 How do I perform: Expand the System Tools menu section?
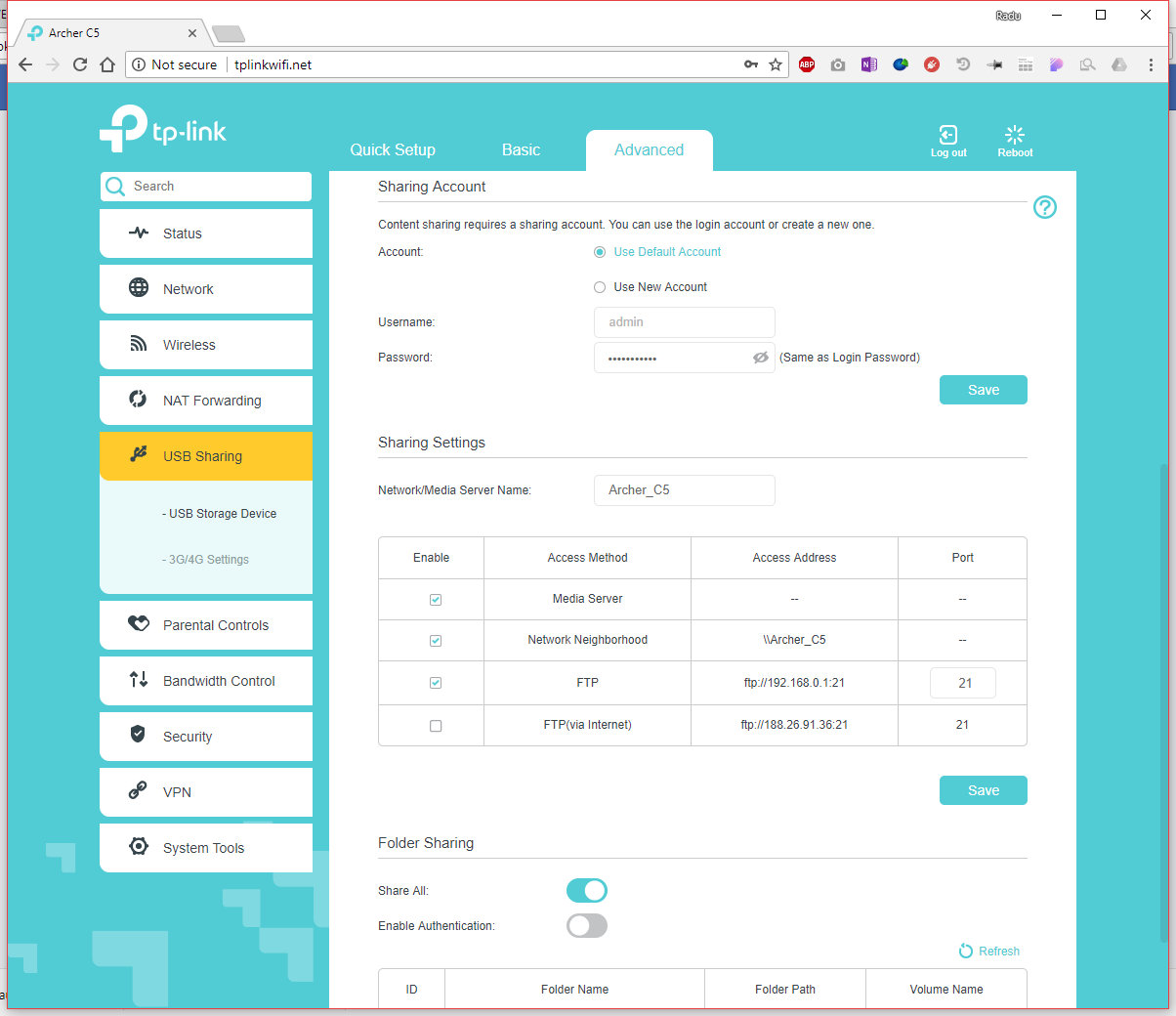point(205,847)
